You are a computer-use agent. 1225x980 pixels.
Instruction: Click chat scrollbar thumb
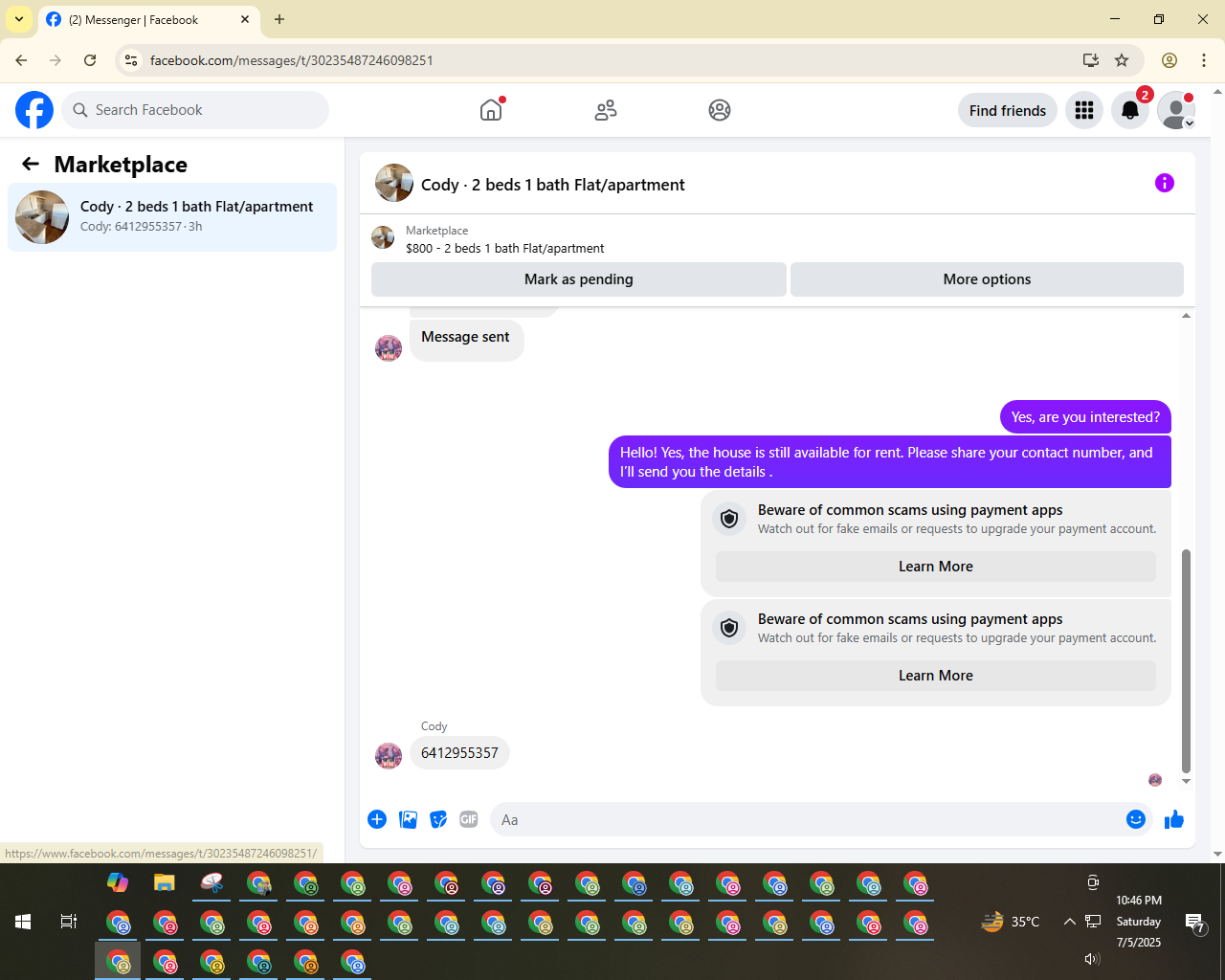pos(1187,660)
